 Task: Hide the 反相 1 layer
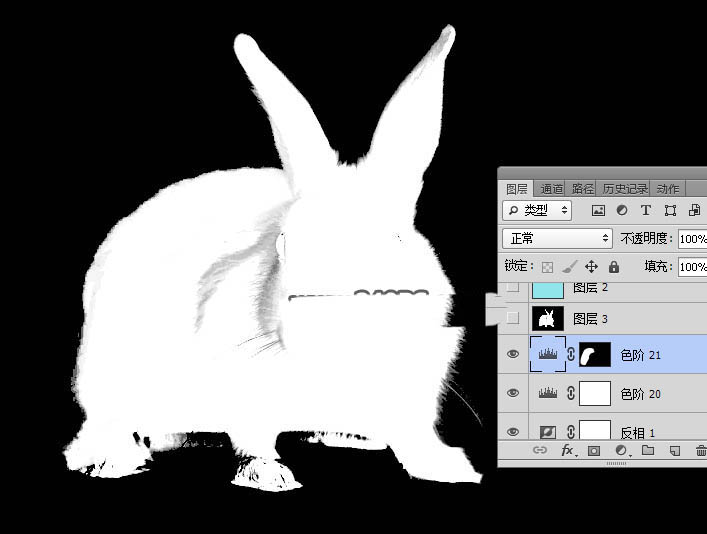click(x=513, y=431)
